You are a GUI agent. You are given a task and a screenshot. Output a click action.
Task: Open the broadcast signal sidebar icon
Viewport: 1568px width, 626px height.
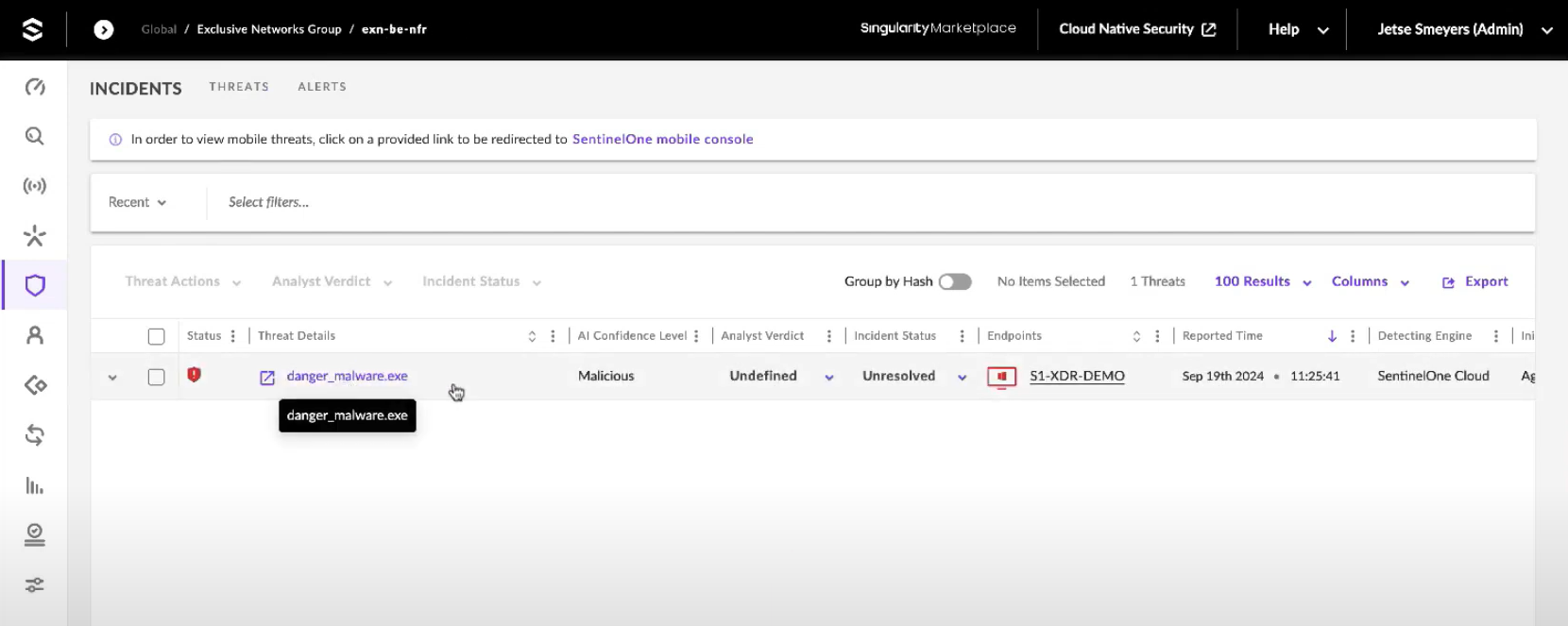35,186
